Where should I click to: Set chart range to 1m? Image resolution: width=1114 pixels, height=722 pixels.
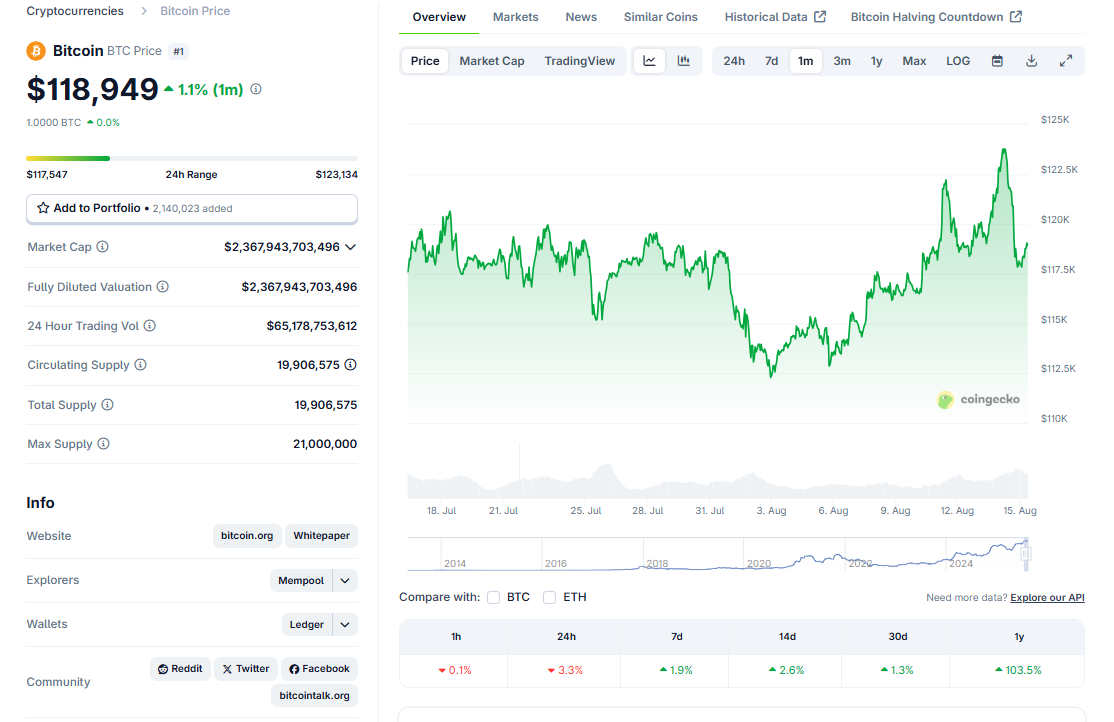pyautogui.click(x=806, y=61)
